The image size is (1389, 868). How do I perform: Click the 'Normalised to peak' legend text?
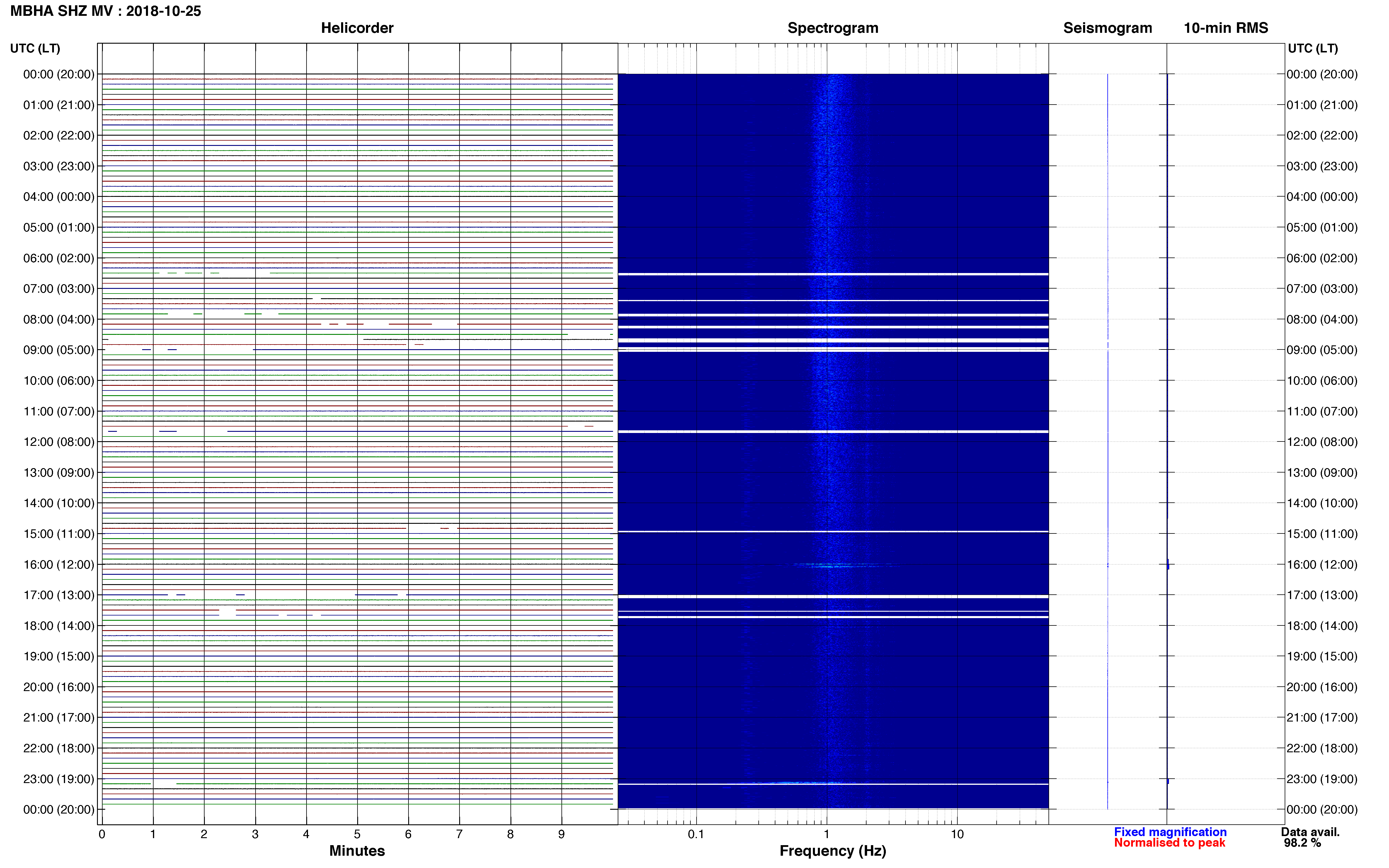pyautogui.click(x=1170, y=843)
